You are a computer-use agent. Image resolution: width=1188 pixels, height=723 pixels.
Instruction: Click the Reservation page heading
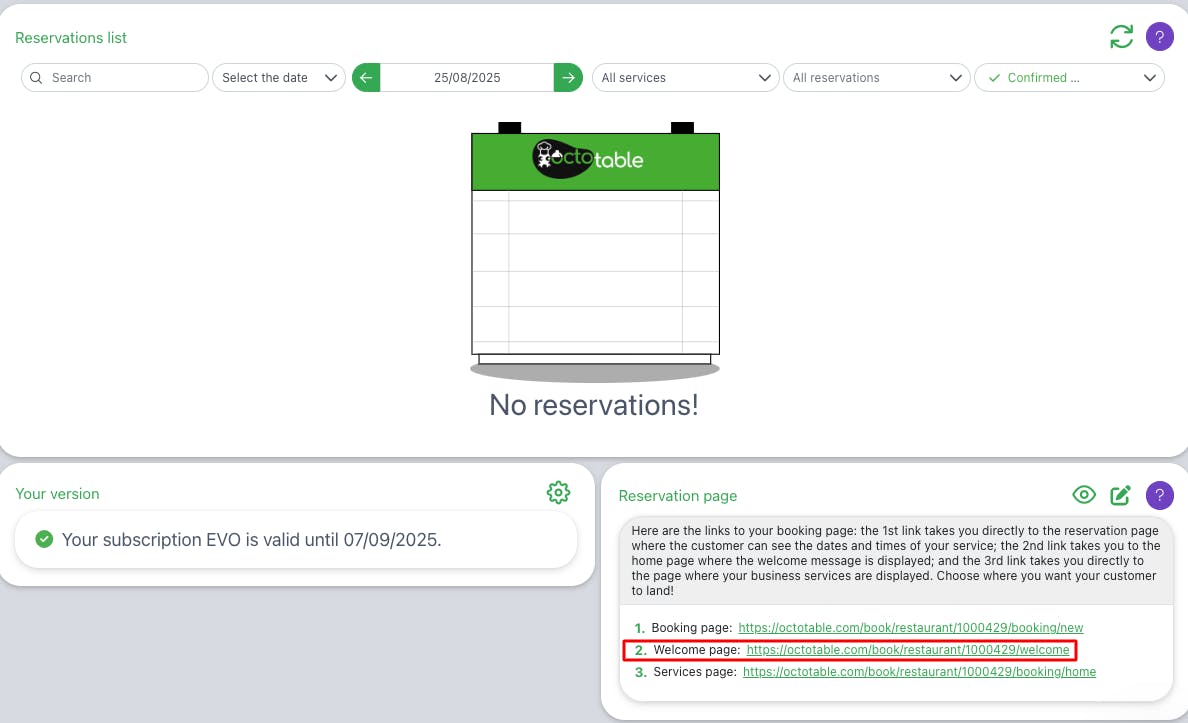coord(678,496)
